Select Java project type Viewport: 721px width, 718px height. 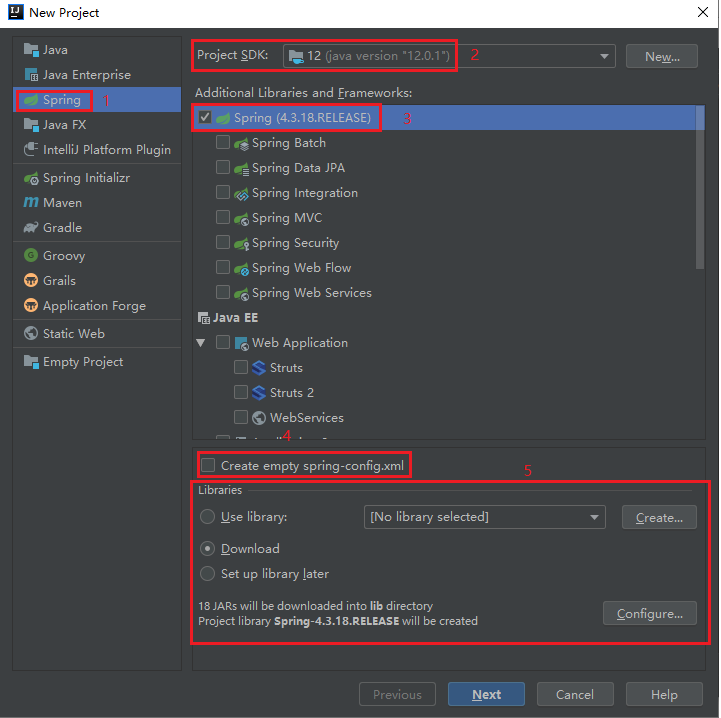coord(97,50)
